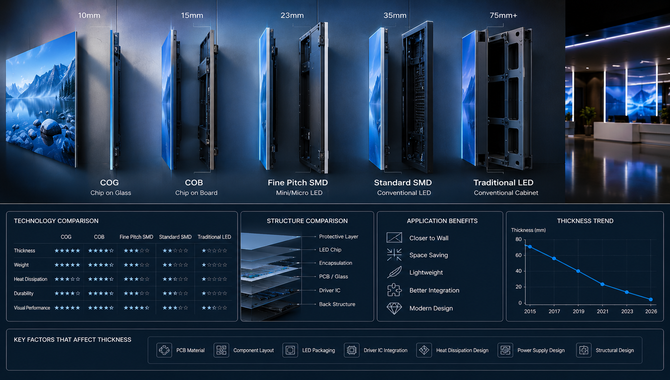The image size is (670, 380).
Task: Select the Thickness row label in table
Action: [x=24, y=250]
